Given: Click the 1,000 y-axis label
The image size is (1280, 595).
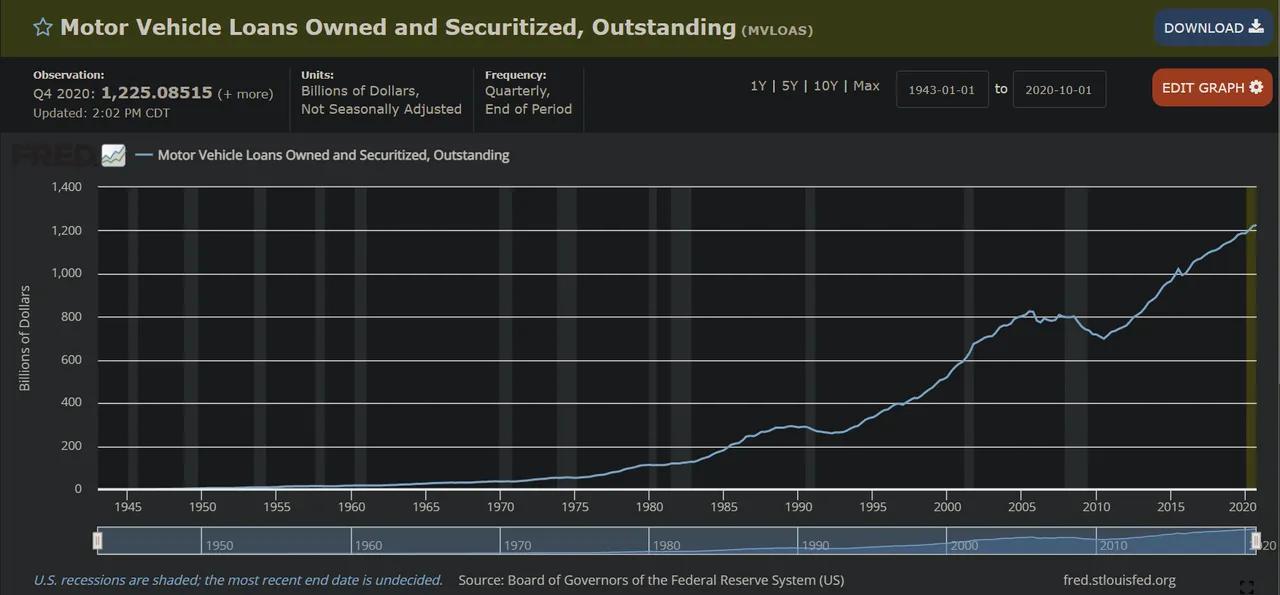Looking at the screenshot, I should click(x=68, y=273).
